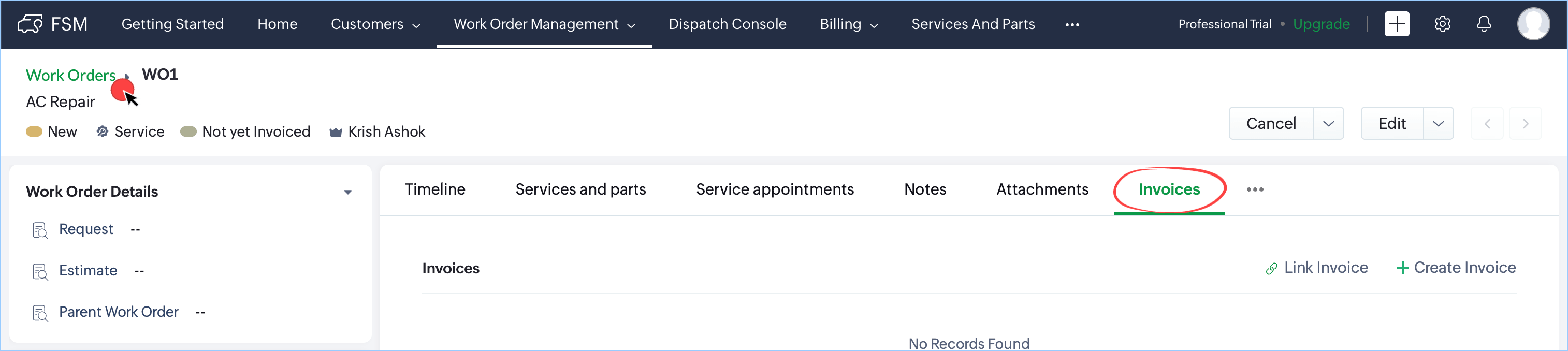This screenshot has width=1568, height=351.
Task: Go to the next record arrow
Action: click(1525, 124)
